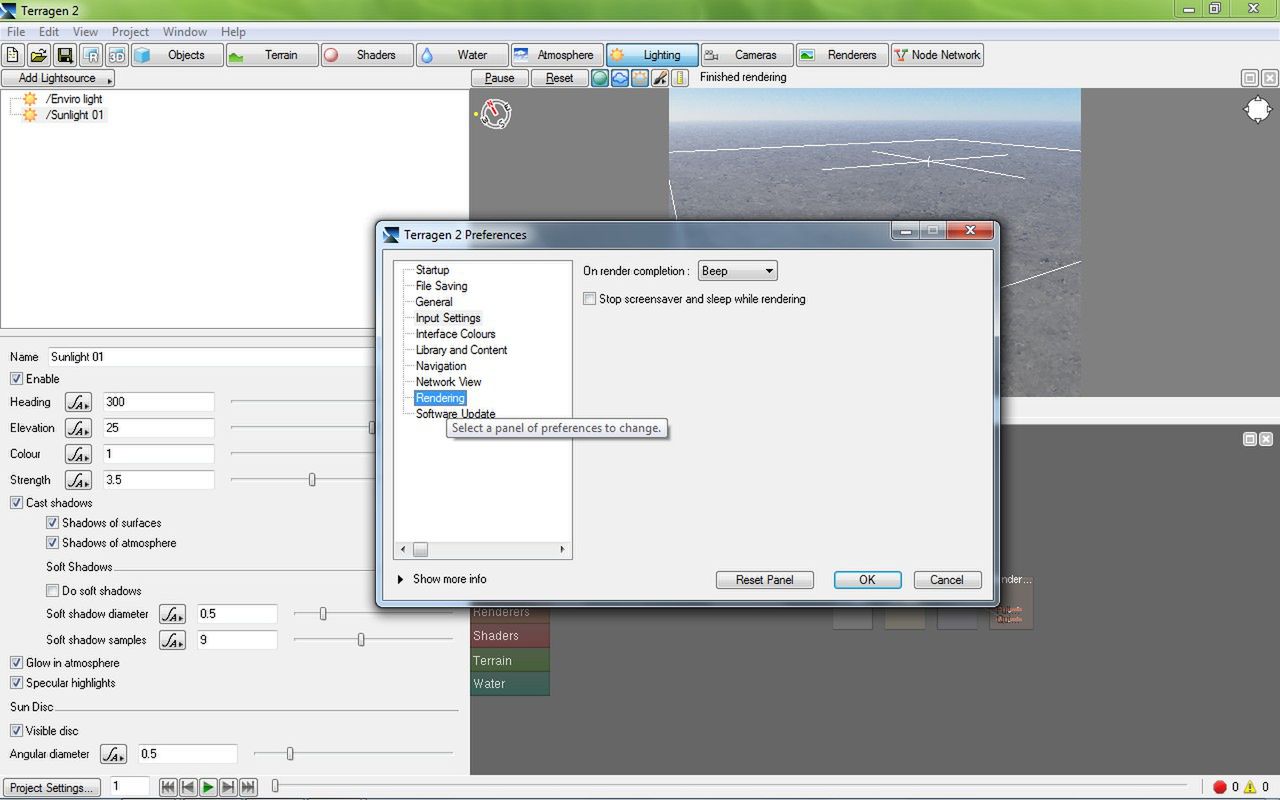This screenshot has height=800, width=1280.
Task: Enable Stop screensaver and sleep while rendering
Action: point(589,299)
